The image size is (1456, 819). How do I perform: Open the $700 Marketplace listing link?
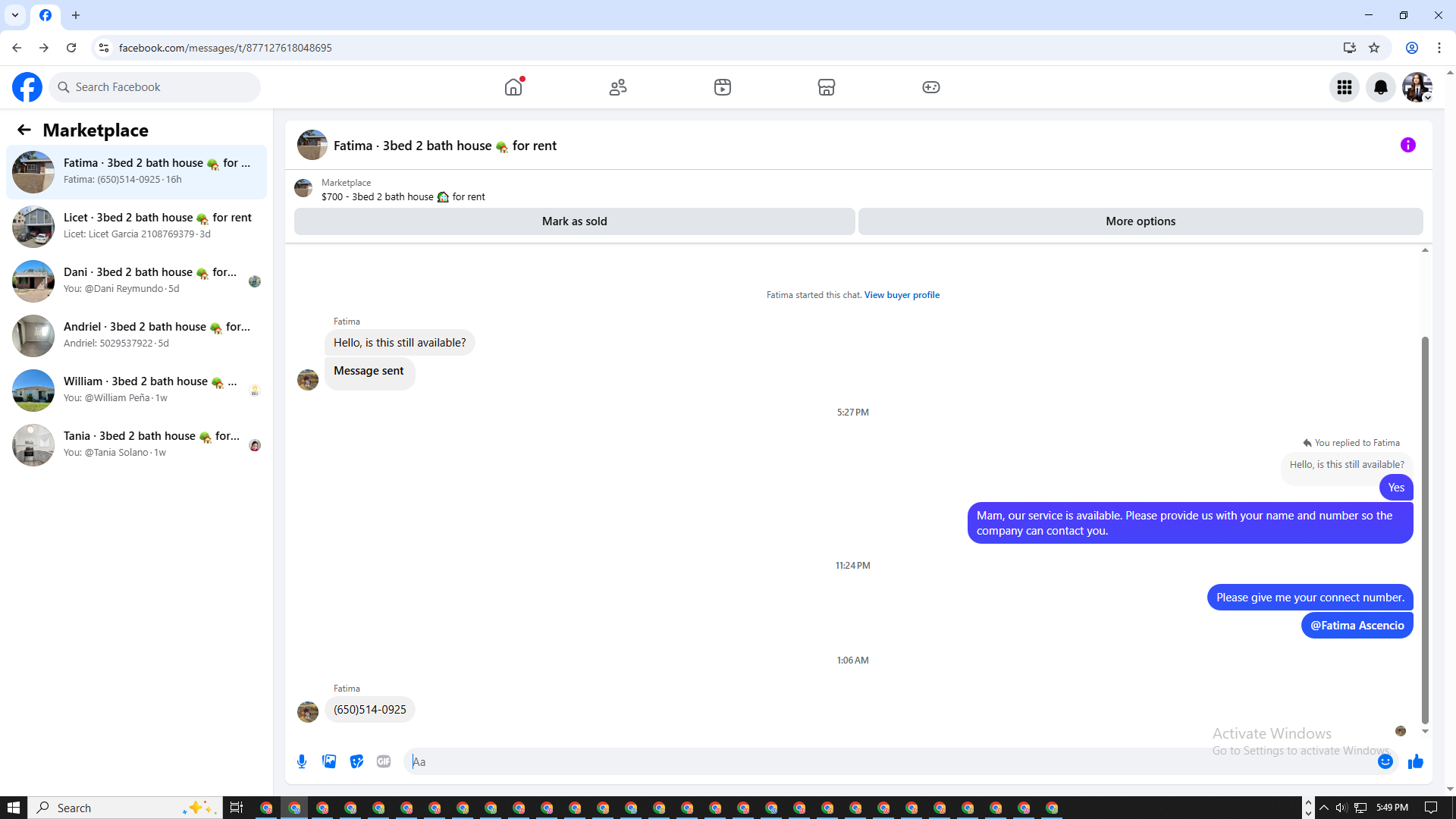pos(403,196)
